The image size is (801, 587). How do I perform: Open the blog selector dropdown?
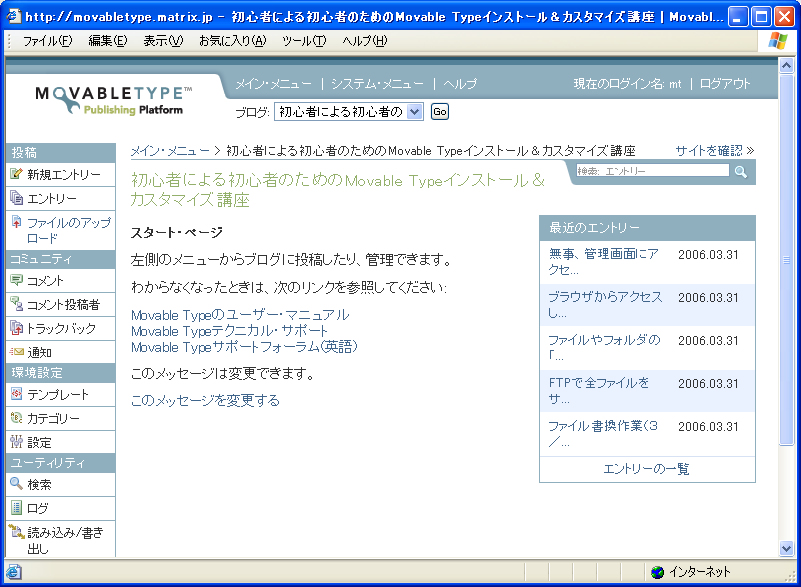point(415,112)
